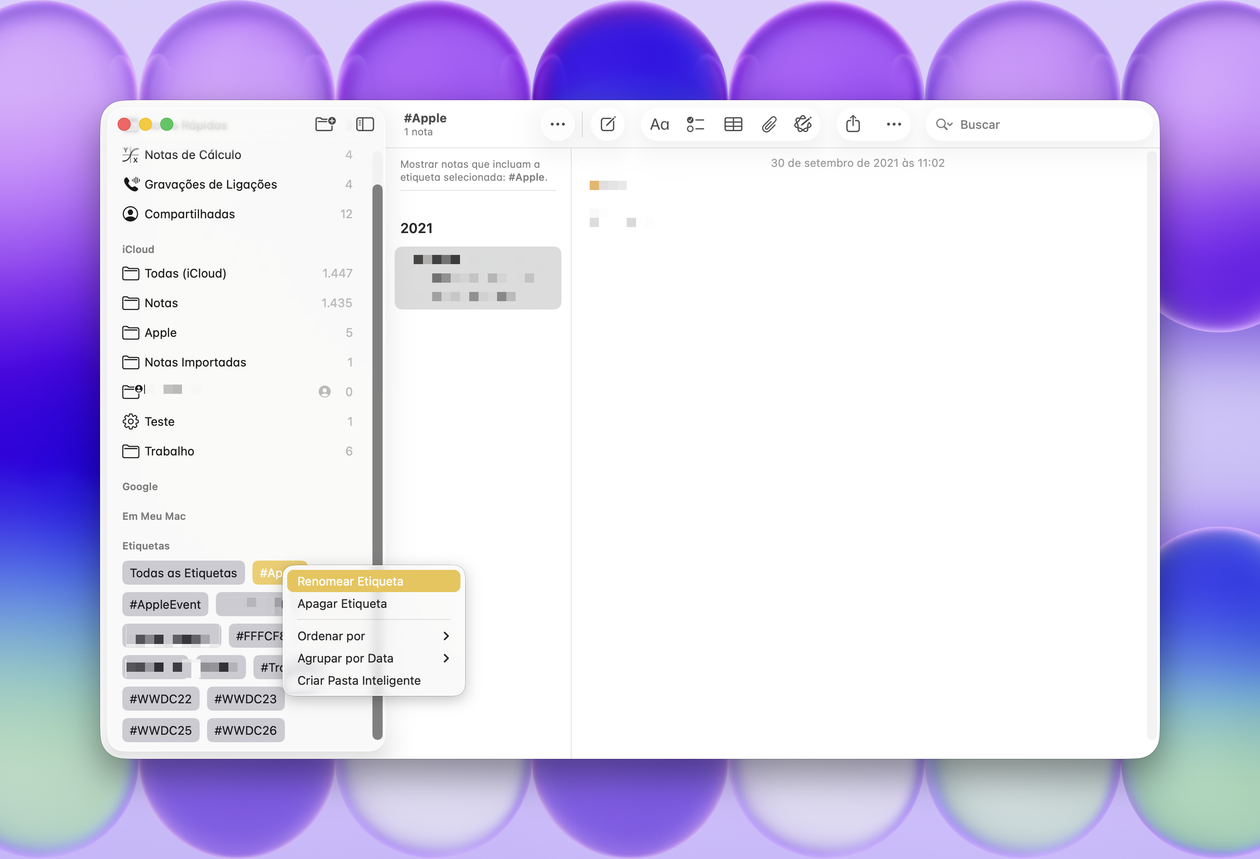
Task: Expand the Google account section
Action: click(x=140, y=487)
